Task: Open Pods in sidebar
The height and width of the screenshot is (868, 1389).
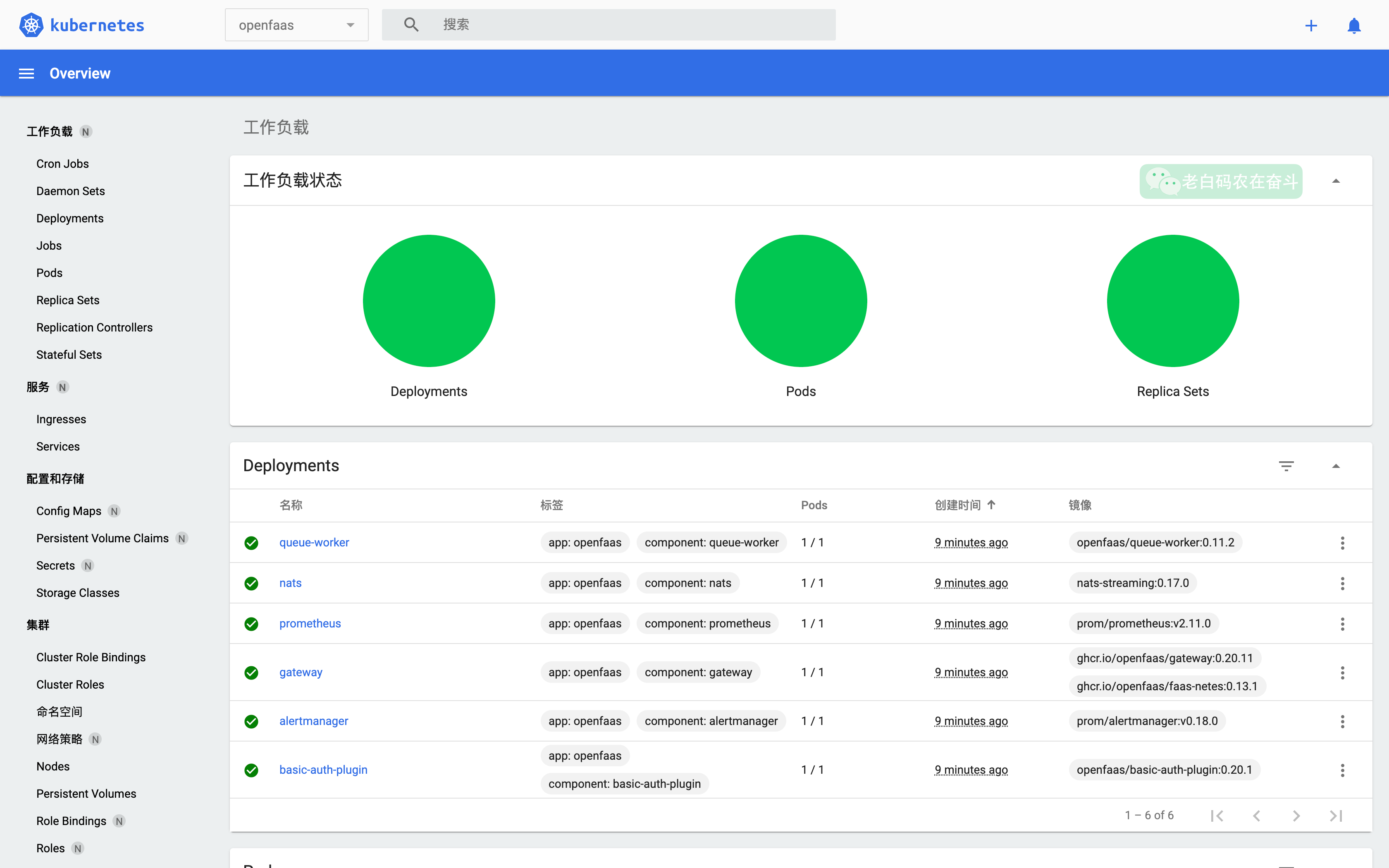Action: point(49,273)
